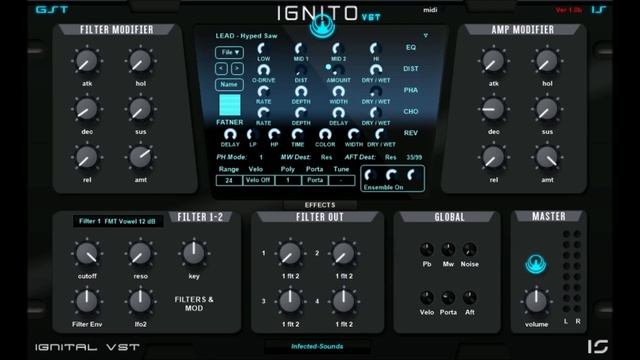This screenshot has width=640, height=360.
Task: Open the Poly value box
Action: tap(288, 180)
